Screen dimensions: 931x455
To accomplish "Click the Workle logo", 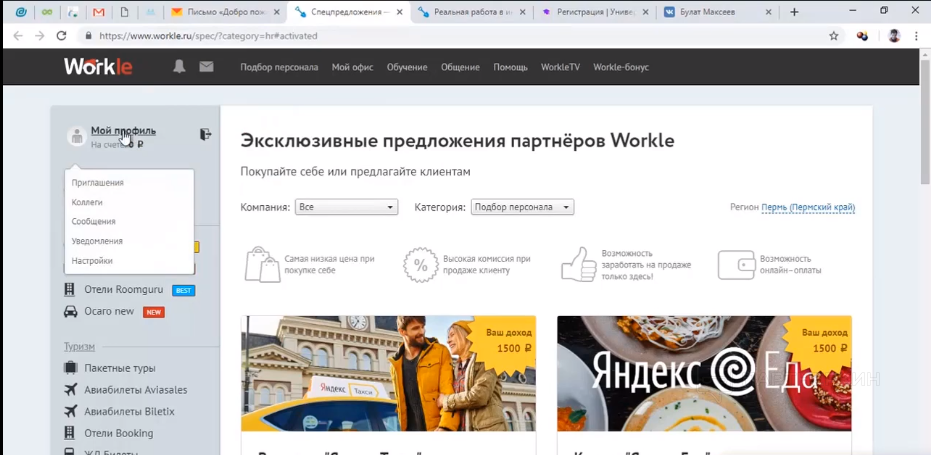I will click(x=98, y=67).
